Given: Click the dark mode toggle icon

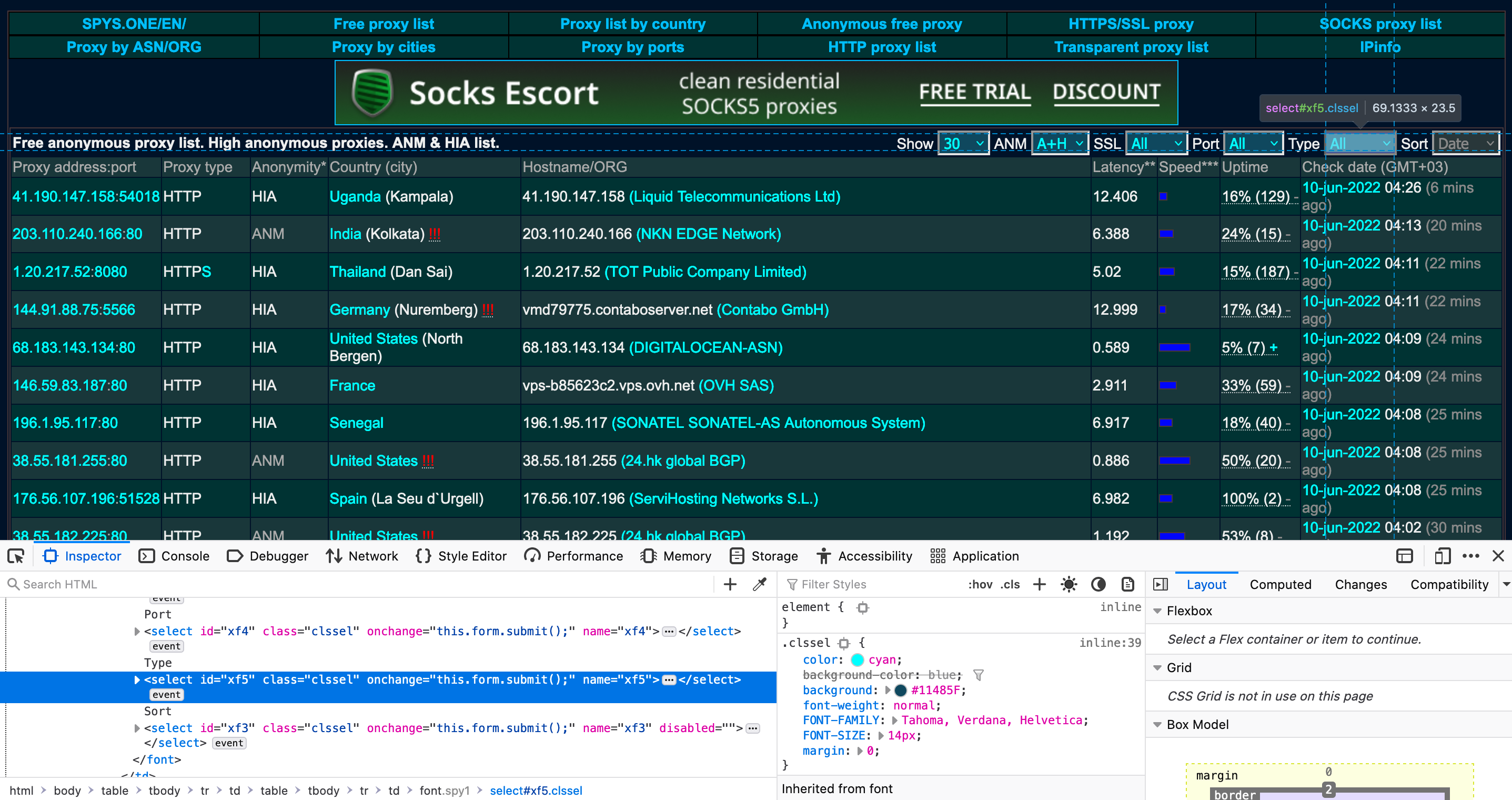Looking at the screenshot, I should coord(1098,584).
